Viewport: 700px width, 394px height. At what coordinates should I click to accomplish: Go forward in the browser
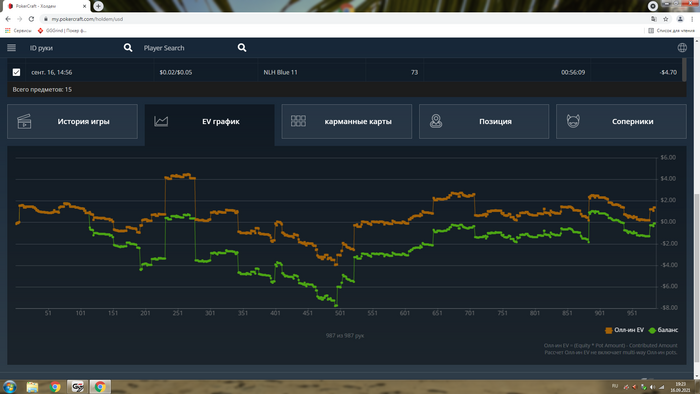pos(20,19)
